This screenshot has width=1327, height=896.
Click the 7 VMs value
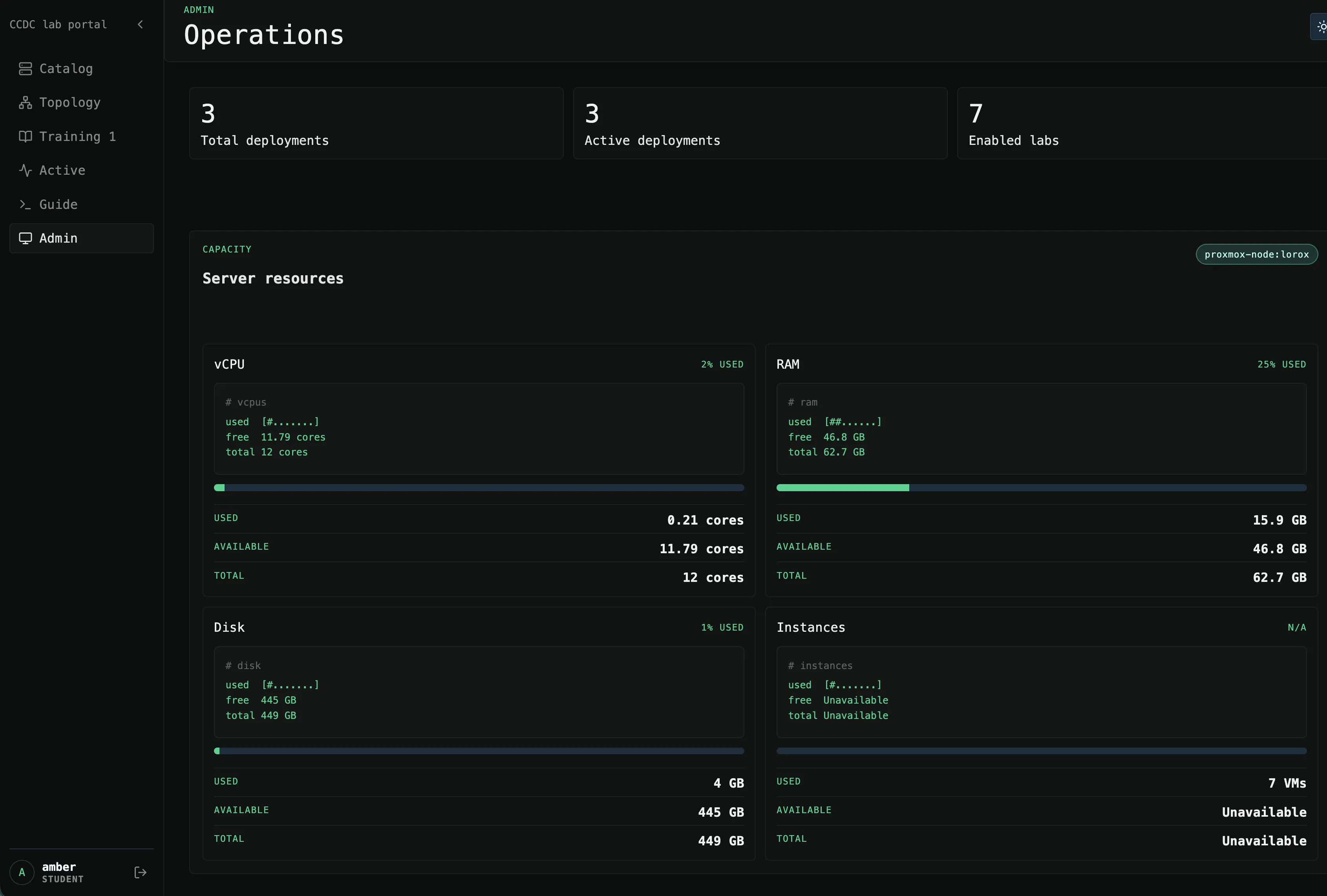click(x=1287, y=783)
